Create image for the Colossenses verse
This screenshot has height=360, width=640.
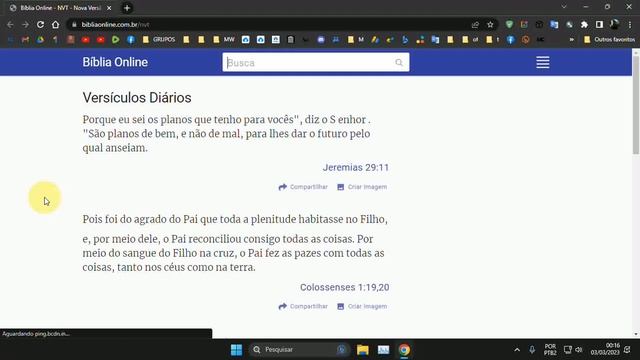362,307
